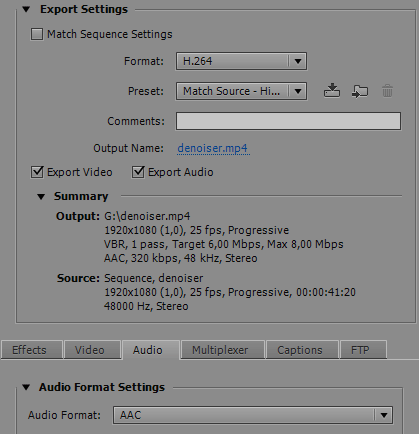Enable Match Sequence Settings checkbox
Screen dimensions: 419x434
(x=37, y=34)
